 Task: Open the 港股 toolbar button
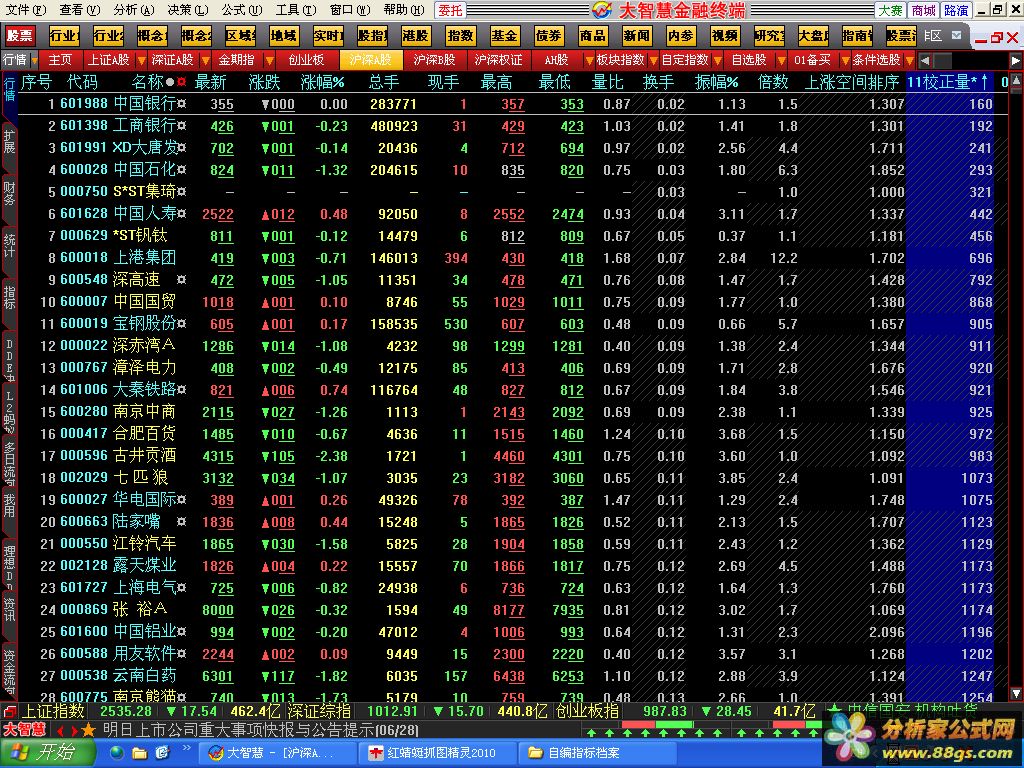pos(415,36)
